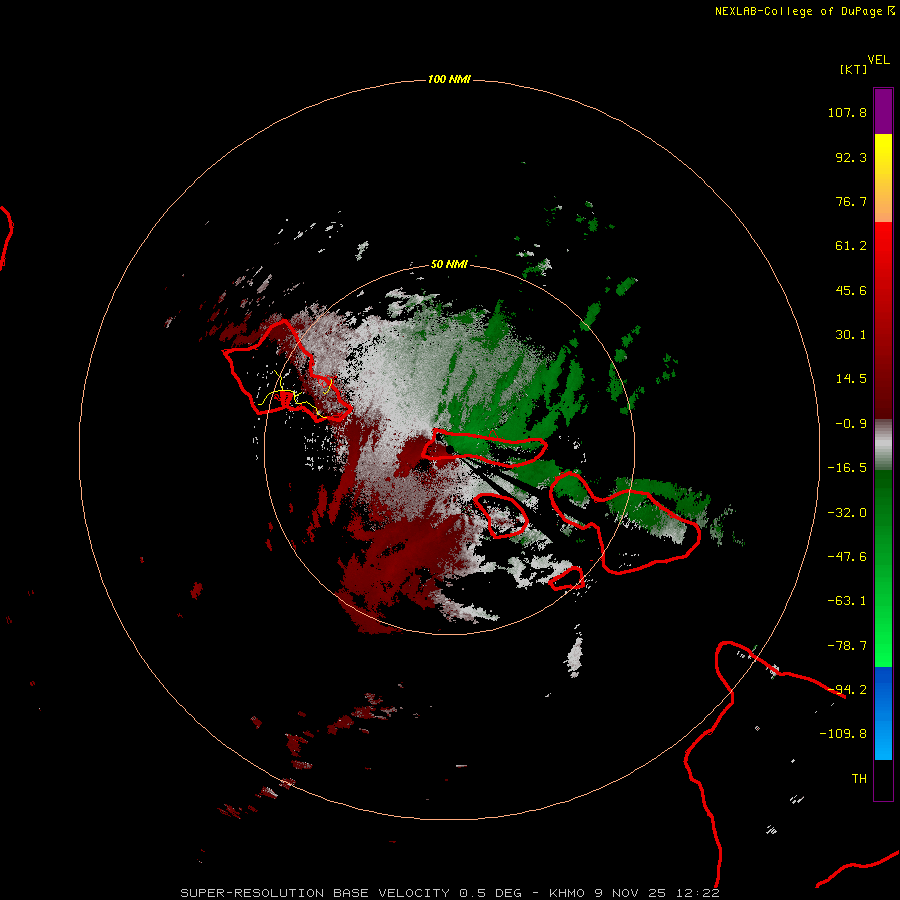Click the 100 NMI range ring label
Image resolution: width=900 pixels, height=900 pixels.
(449, 79)
